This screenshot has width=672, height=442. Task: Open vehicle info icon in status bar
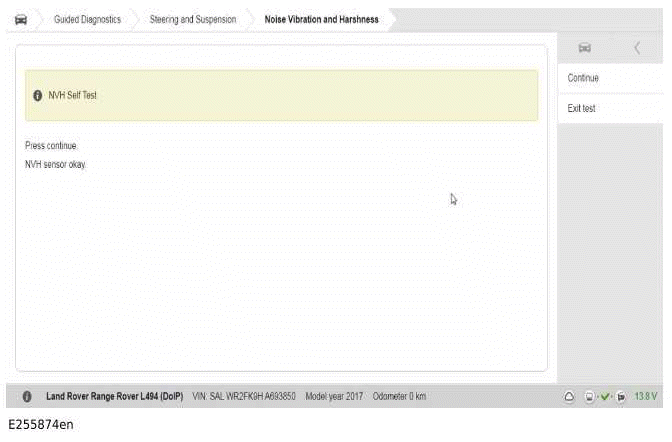pos(27,397)
